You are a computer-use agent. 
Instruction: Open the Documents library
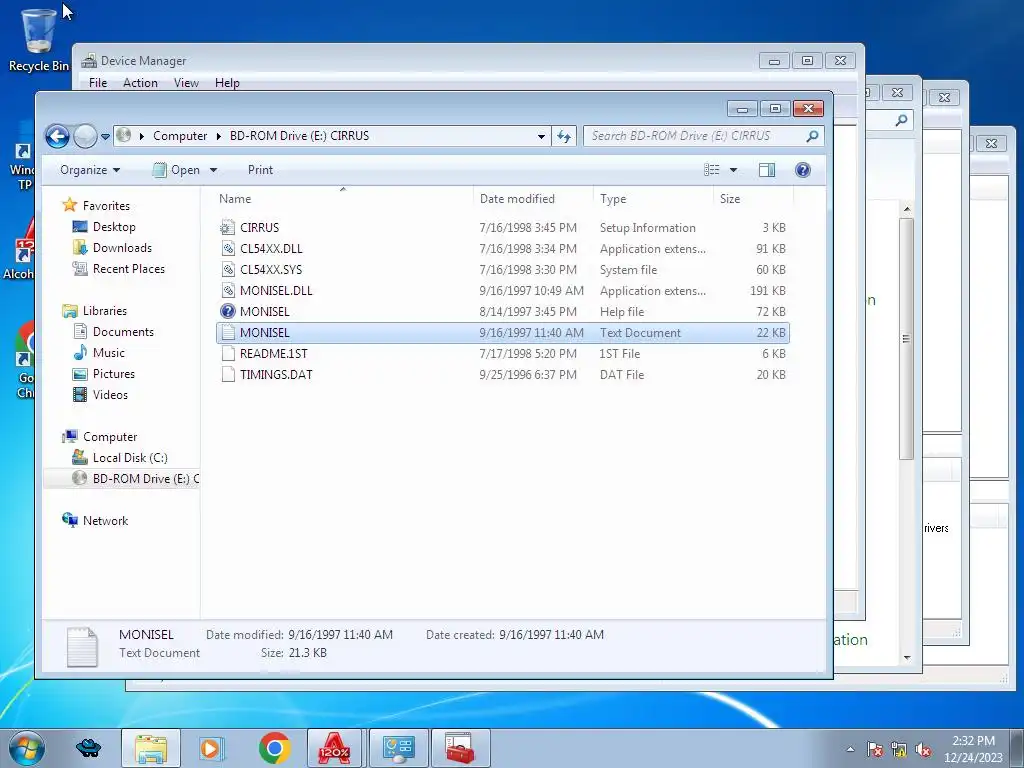tap(123, 332)
